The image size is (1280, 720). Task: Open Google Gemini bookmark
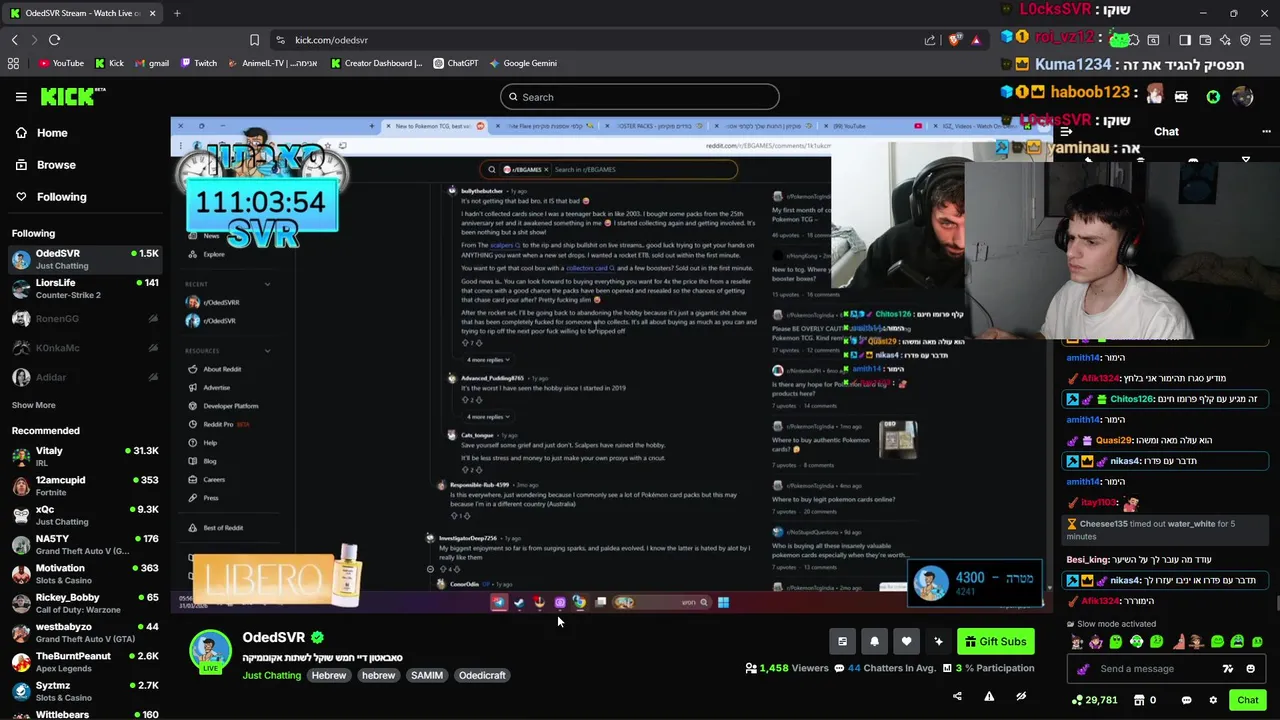(523, 63)
